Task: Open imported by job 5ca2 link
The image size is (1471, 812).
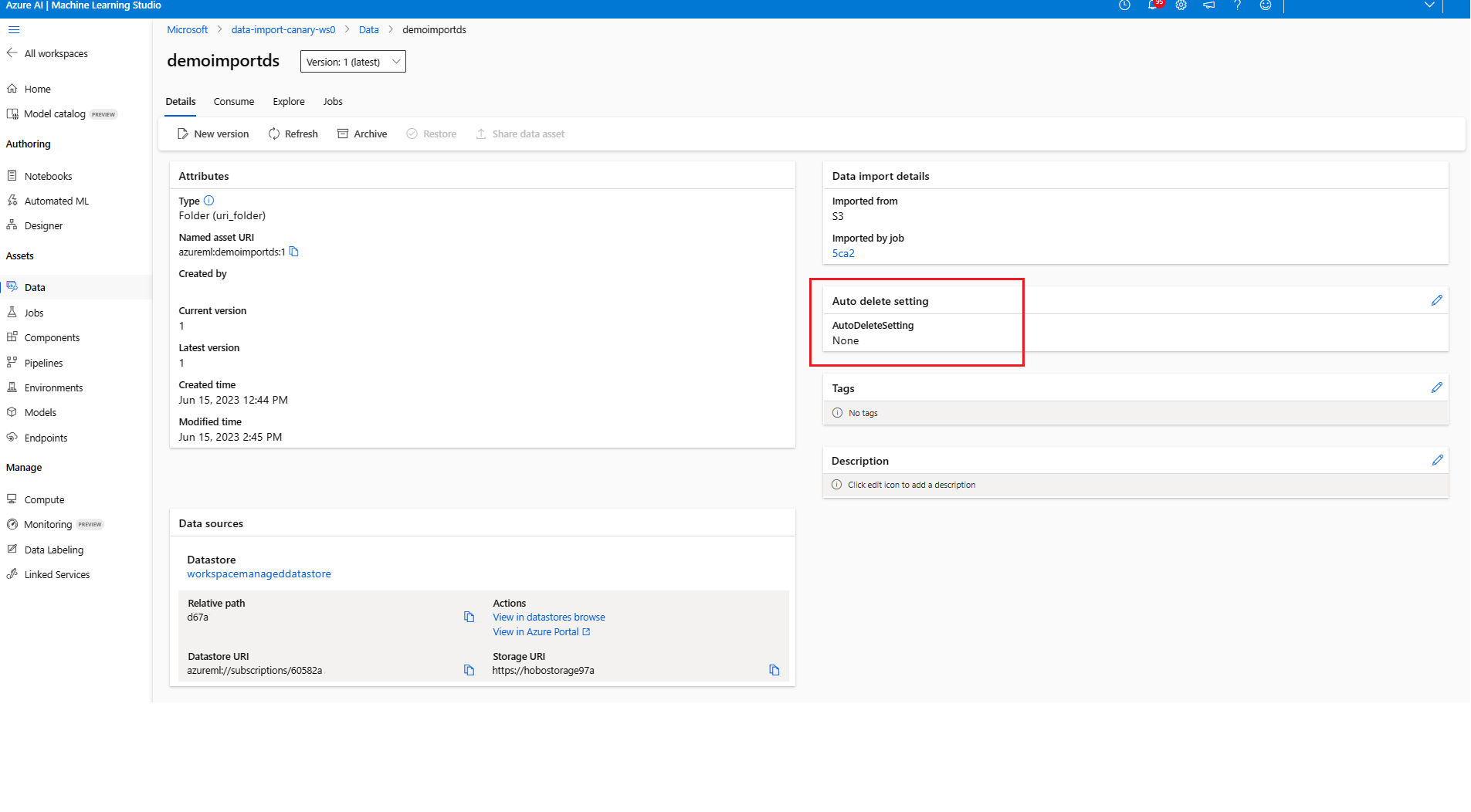Action: pyautogui.click(x=843, y=253)
